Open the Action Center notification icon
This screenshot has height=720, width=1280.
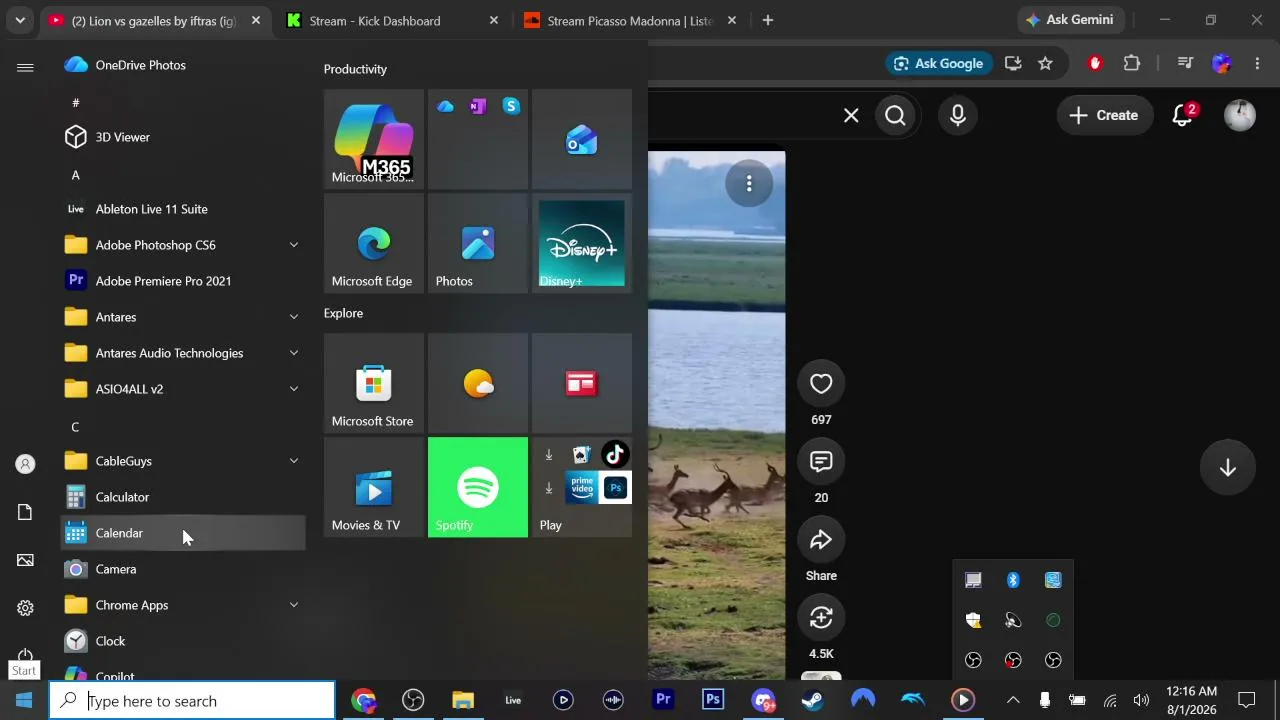(1247, 700)
